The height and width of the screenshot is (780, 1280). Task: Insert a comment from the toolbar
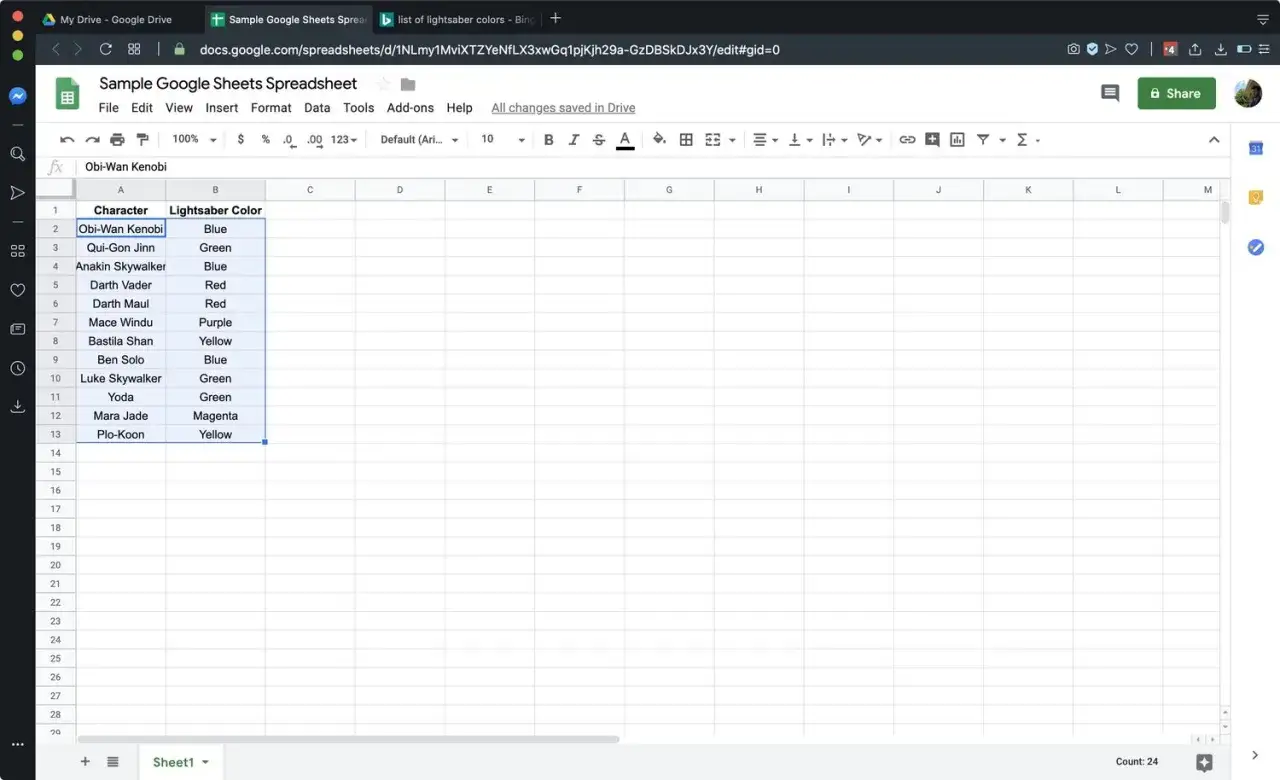point(932,140)
